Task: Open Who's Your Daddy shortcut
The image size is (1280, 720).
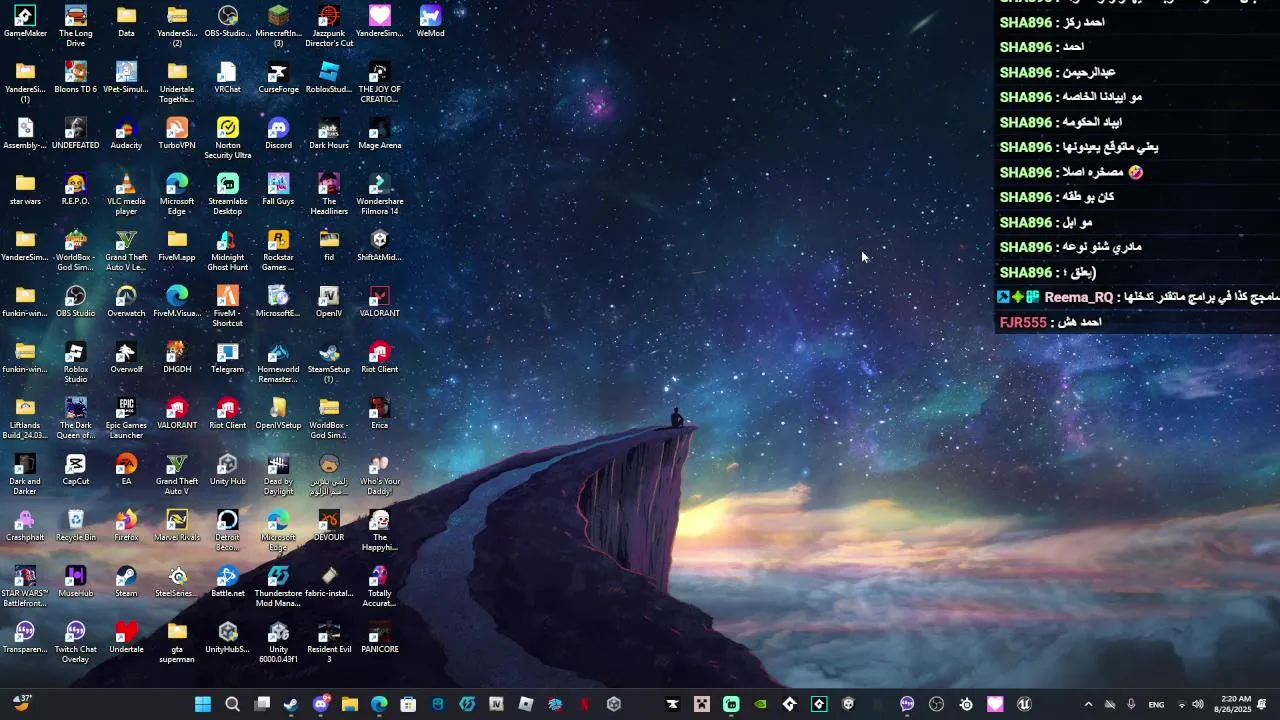Action: tap(380, 474)
